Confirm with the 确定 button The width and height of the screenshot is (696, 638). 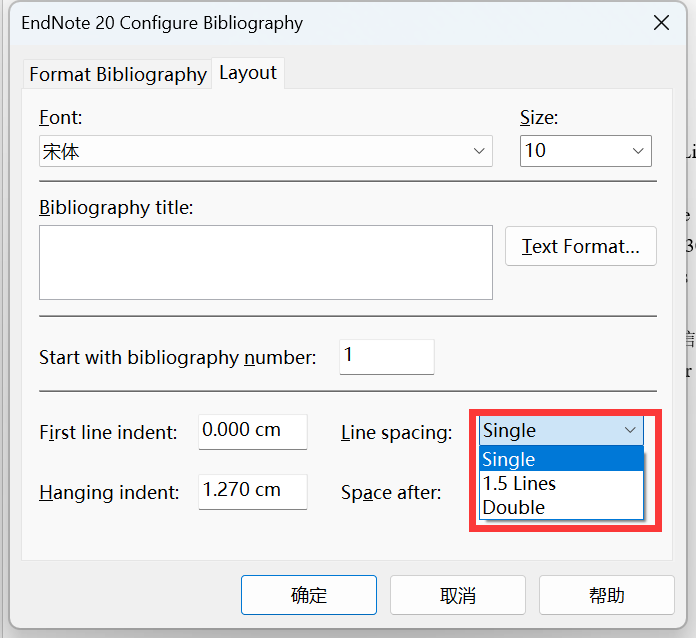[309, 595]
